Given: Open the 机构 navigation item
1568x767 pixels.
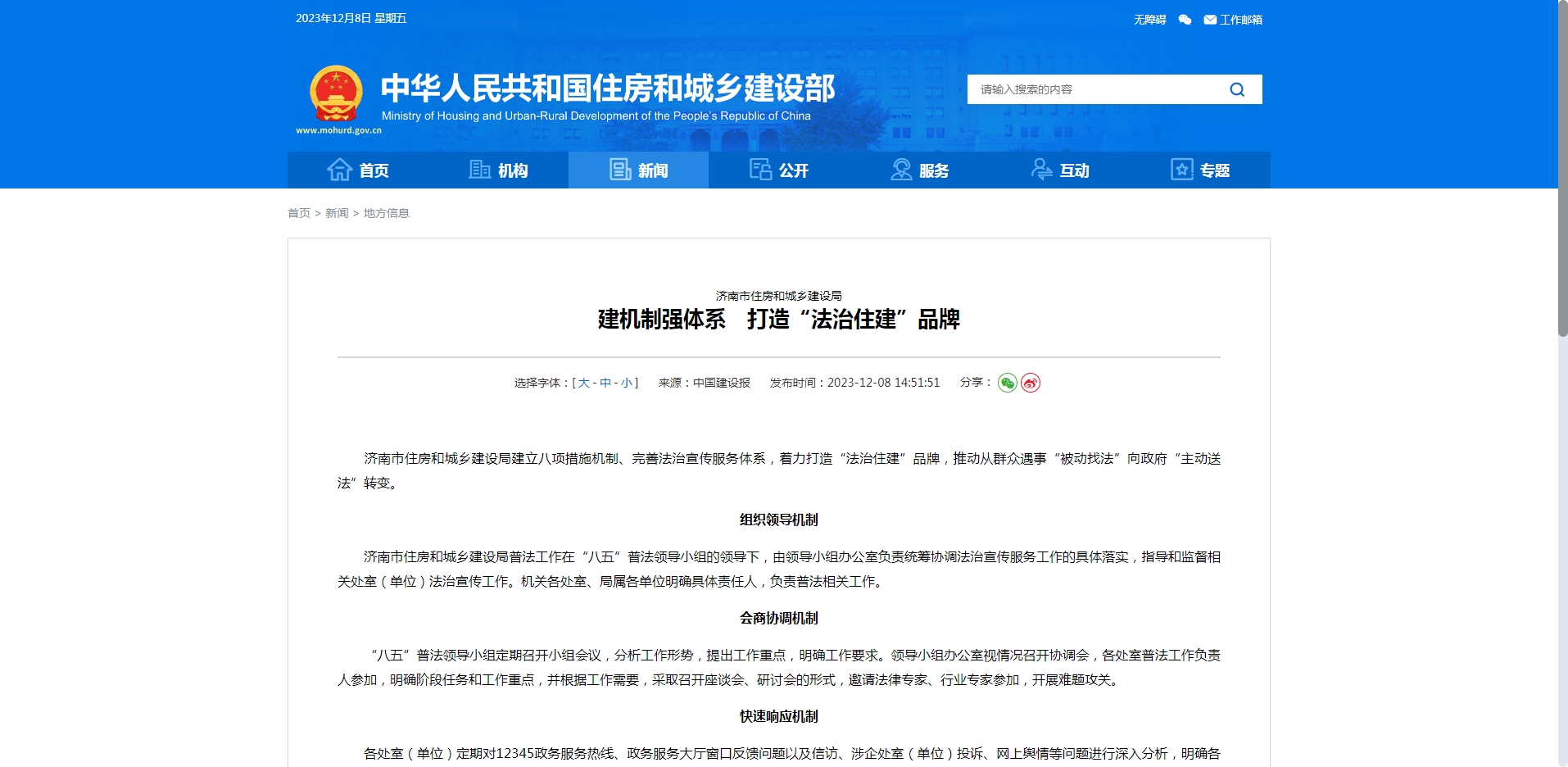Looking at the screenshot, I should tap(498, 170).
